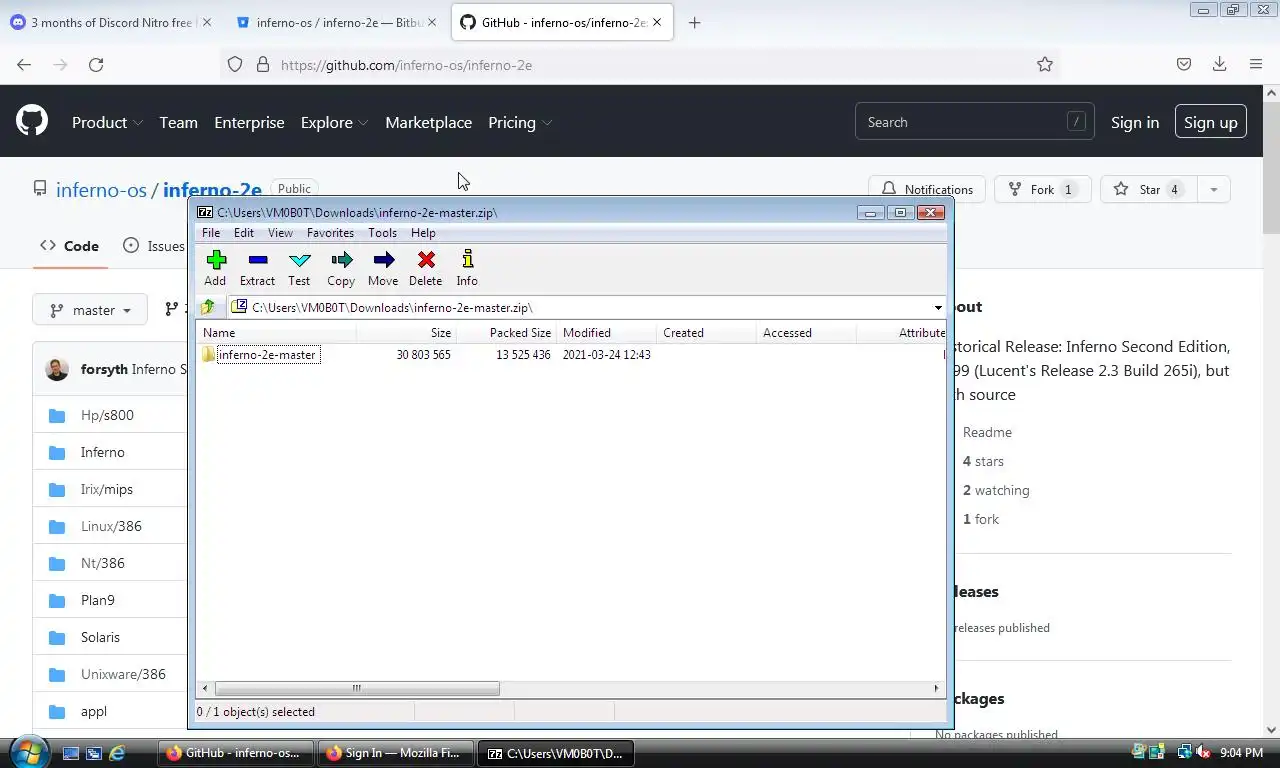The image size is (1280, 768).
Task: Switch to the Discord Nitro browser tab
Action: [110, 22]
